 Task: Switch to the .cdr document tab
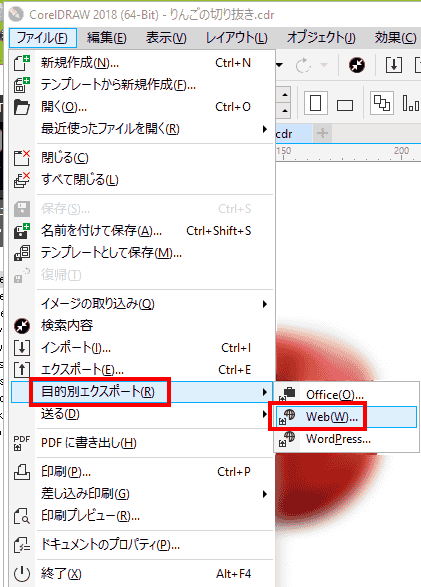pyautogui.click(x=293, y=134)
